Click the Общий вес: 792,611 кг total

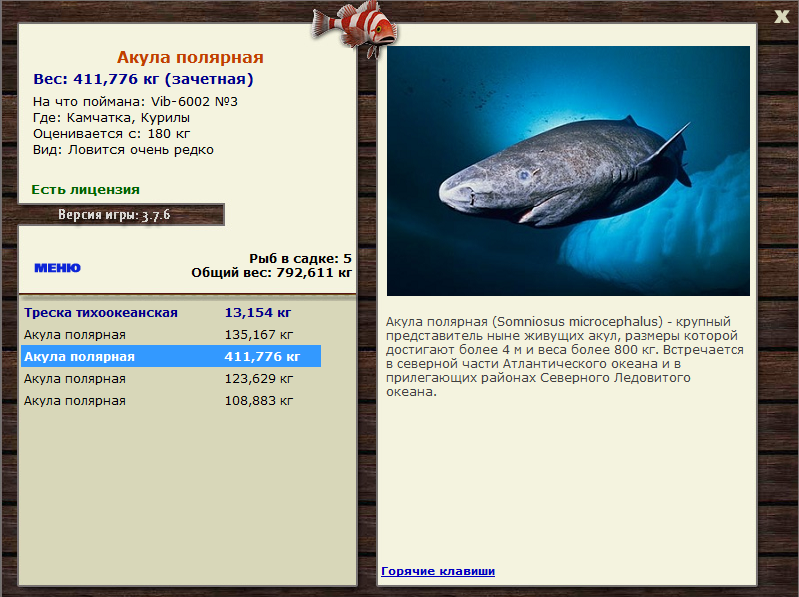(x=272, y=273)
